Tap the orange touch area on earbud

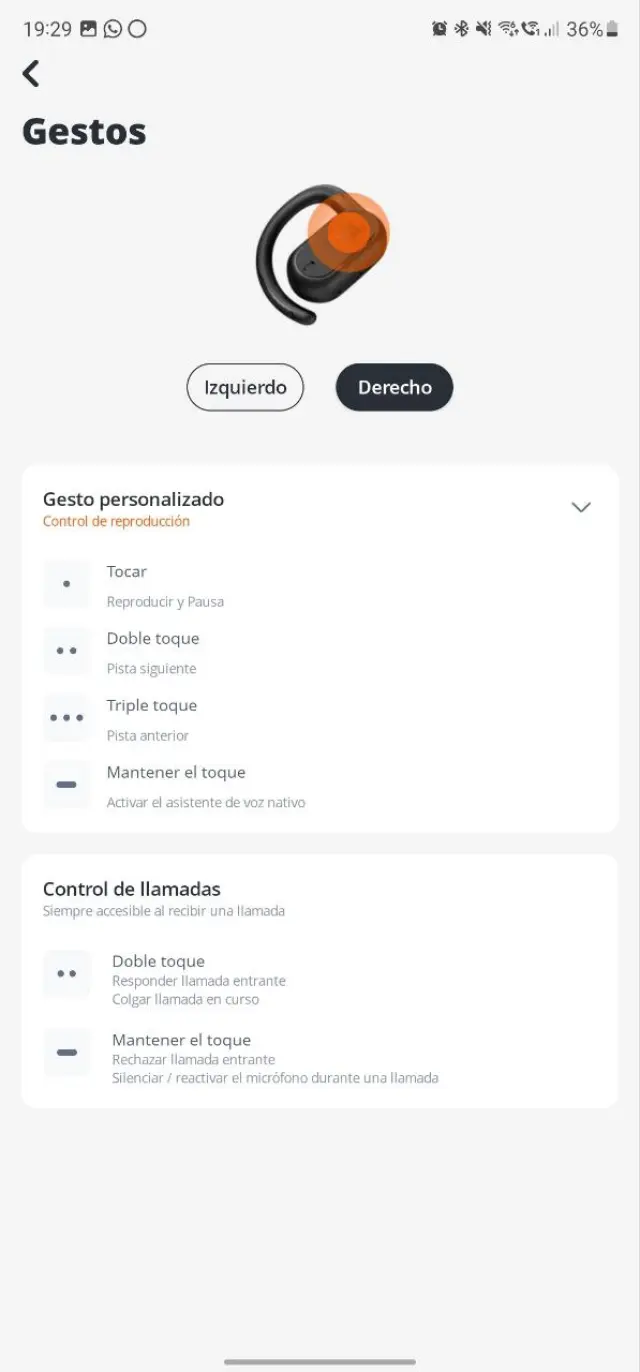pyautogui.click(x=347, y=232)
